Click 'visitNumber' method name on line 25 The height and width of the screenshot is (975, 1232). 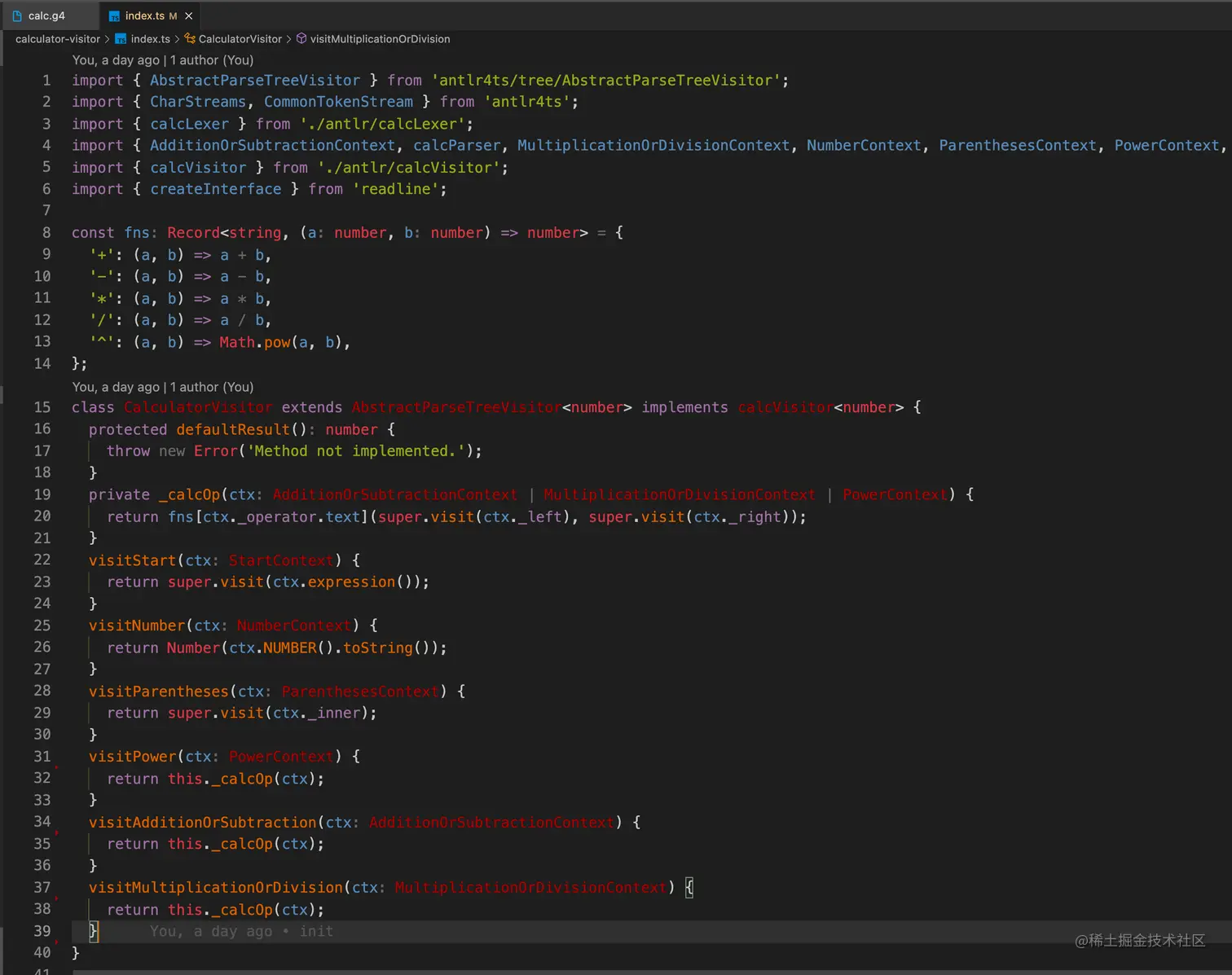(137, 626)
